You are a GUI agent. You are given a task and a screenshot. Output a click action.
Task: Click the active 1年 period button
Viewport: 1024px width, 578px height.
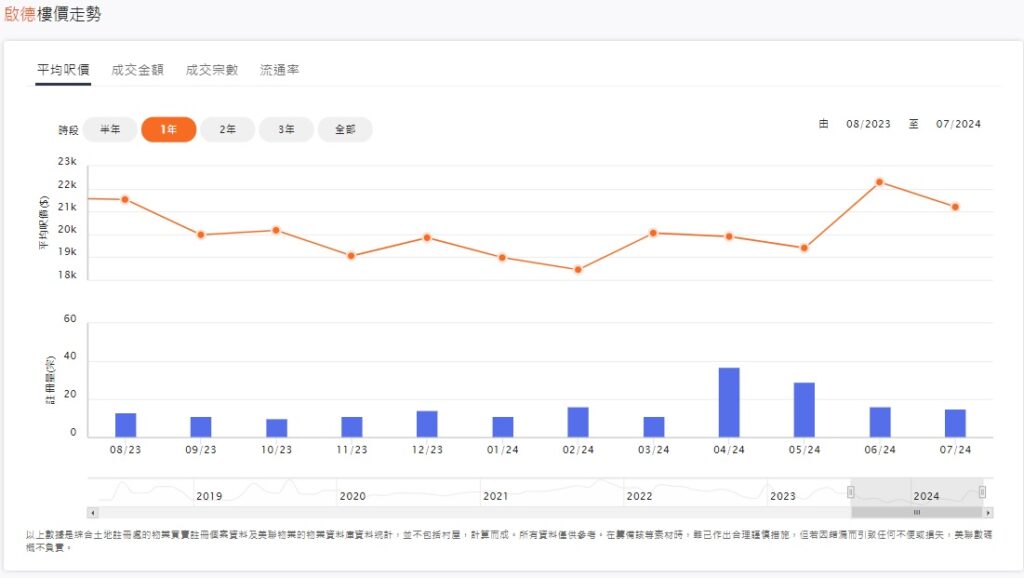[169, 130]
